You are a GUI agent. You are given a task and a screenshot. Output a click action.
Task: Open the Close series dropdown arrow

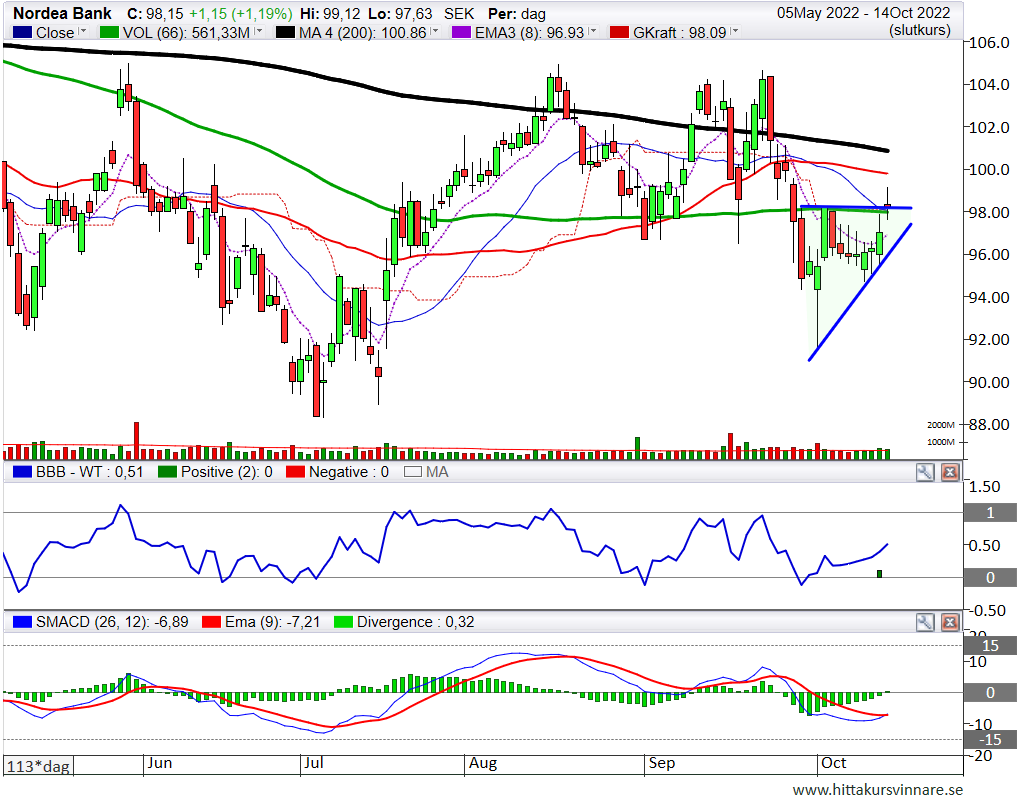coord(82,31)
